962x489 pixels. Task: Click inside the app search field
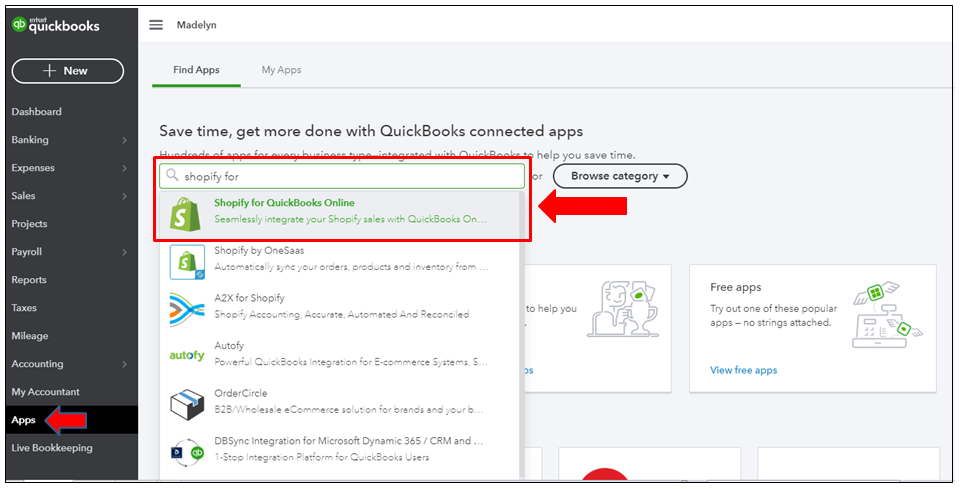345,176
